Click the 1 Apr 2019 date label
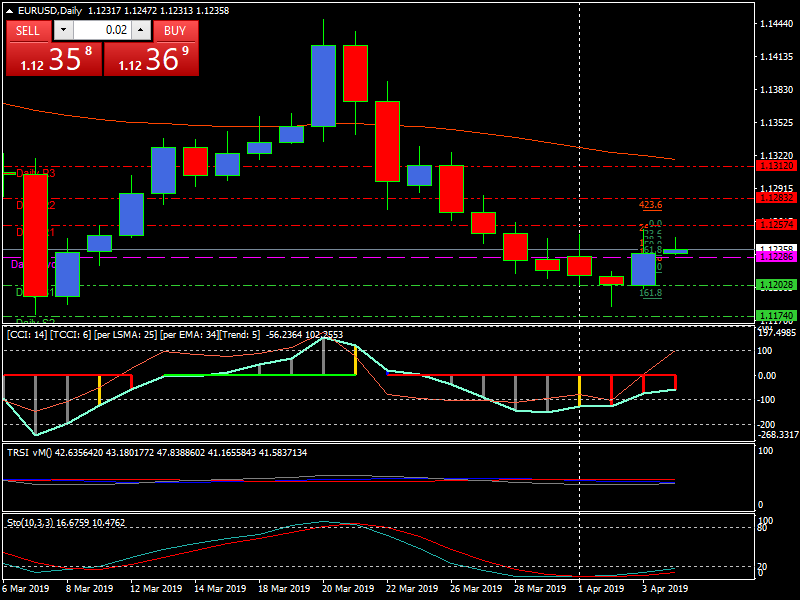This screenshot has height=600, width=800. (x=601, y=589)
